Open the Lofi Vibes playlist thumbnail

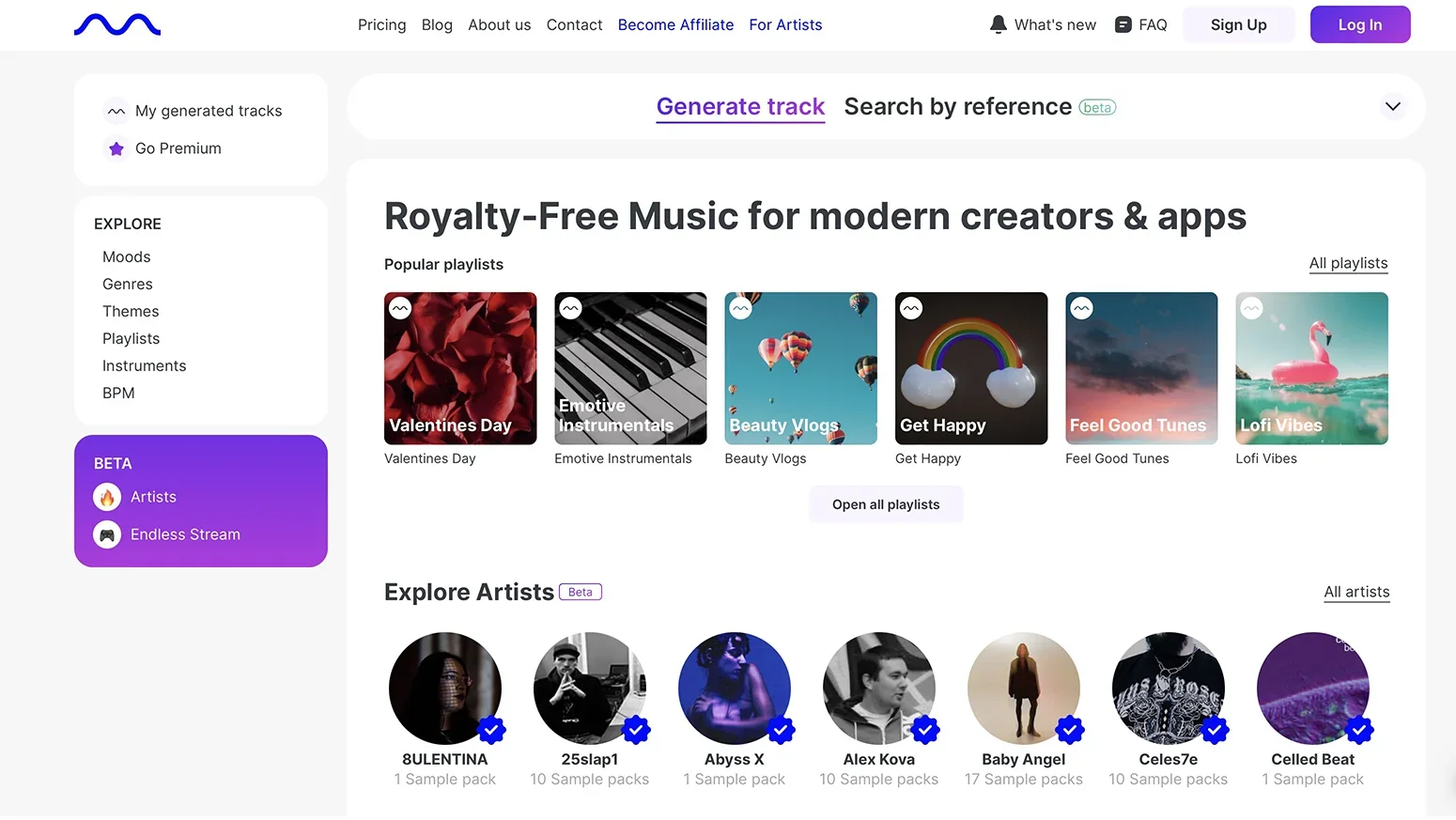1311,368
